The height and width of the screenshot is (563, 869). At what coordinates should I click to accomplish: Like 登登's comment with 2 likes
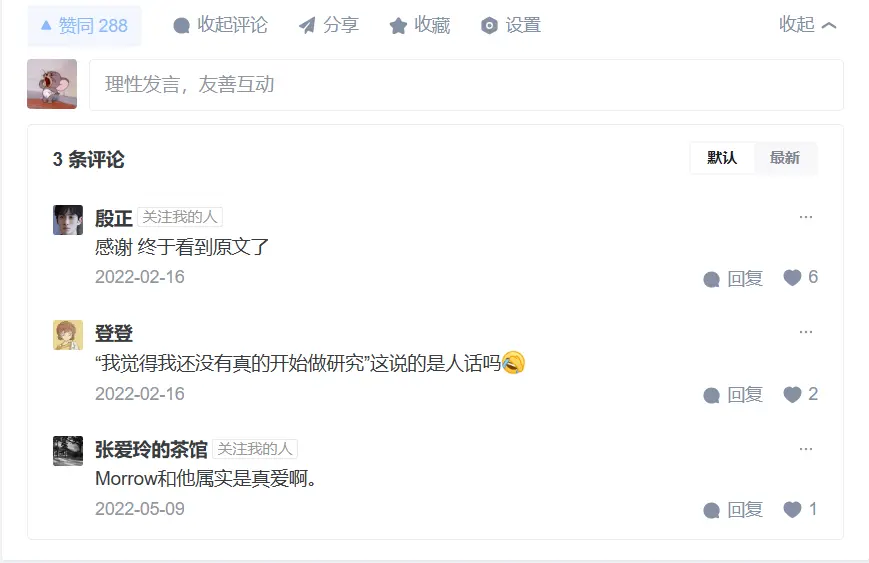coord(801,394)
